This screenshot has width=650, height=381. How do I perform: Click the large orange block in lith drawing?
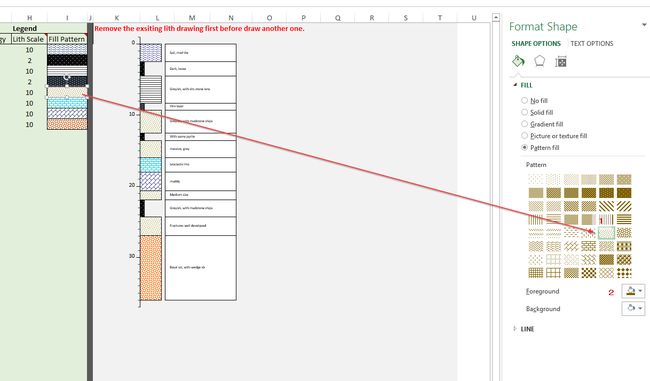click(151, 268)
